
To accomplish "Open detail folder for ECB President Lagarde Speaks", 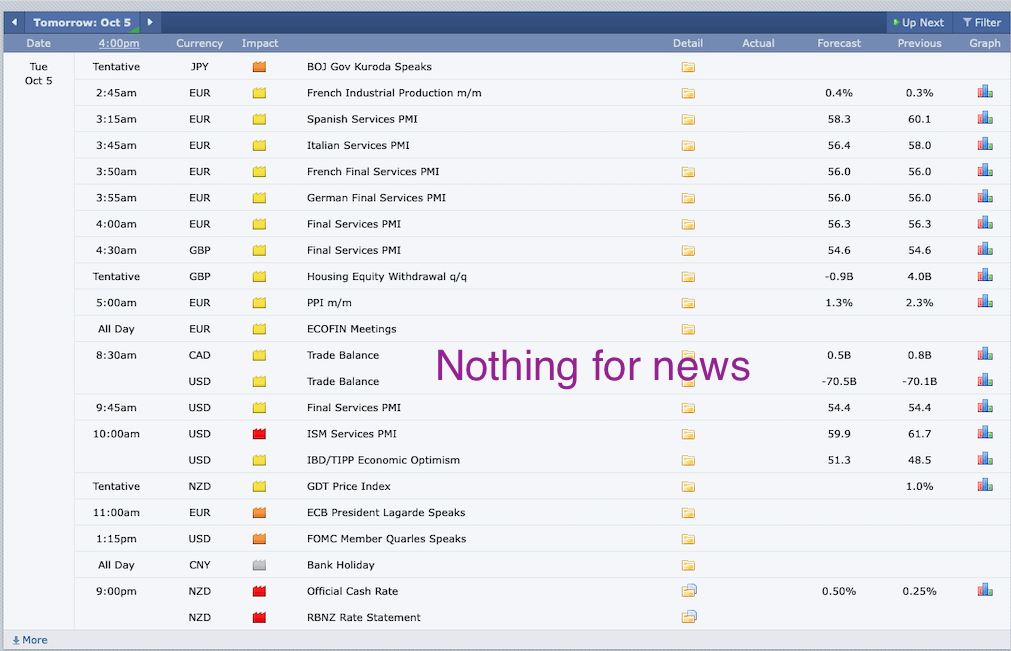I will (688, 513).
